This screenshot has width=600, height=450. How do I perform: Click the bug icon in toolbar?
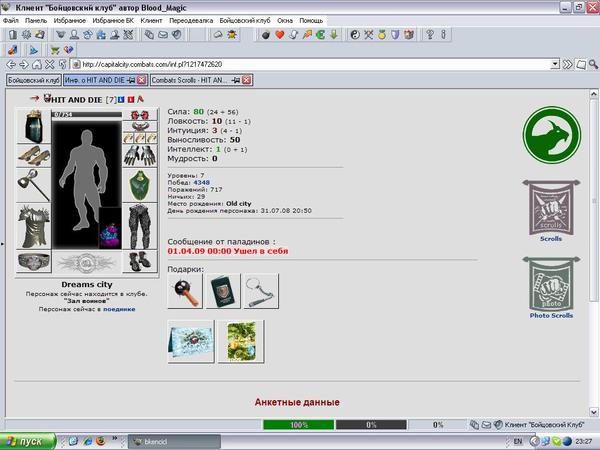232,35
